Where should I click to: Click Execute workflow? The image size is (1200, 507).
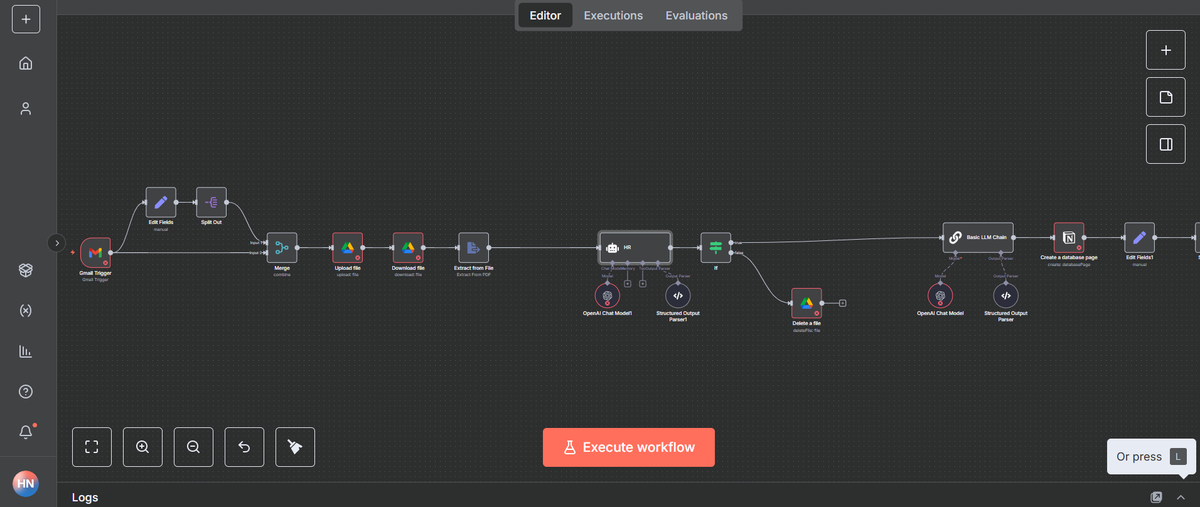pos(629,447)
